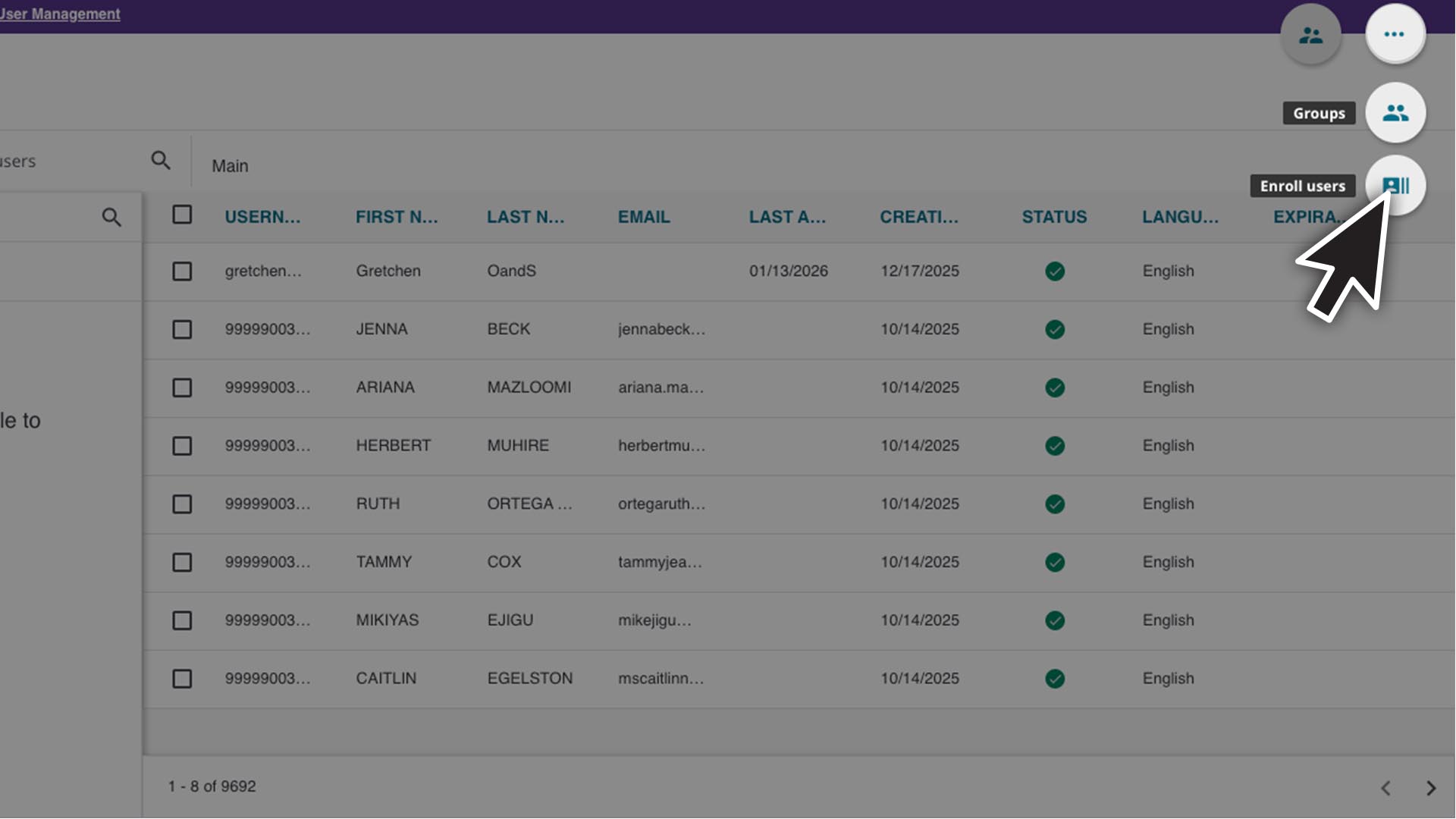Click the ariana.ma... email cell
The height and width of the screenshot is (819, 1456).
(x=661, y=388)
